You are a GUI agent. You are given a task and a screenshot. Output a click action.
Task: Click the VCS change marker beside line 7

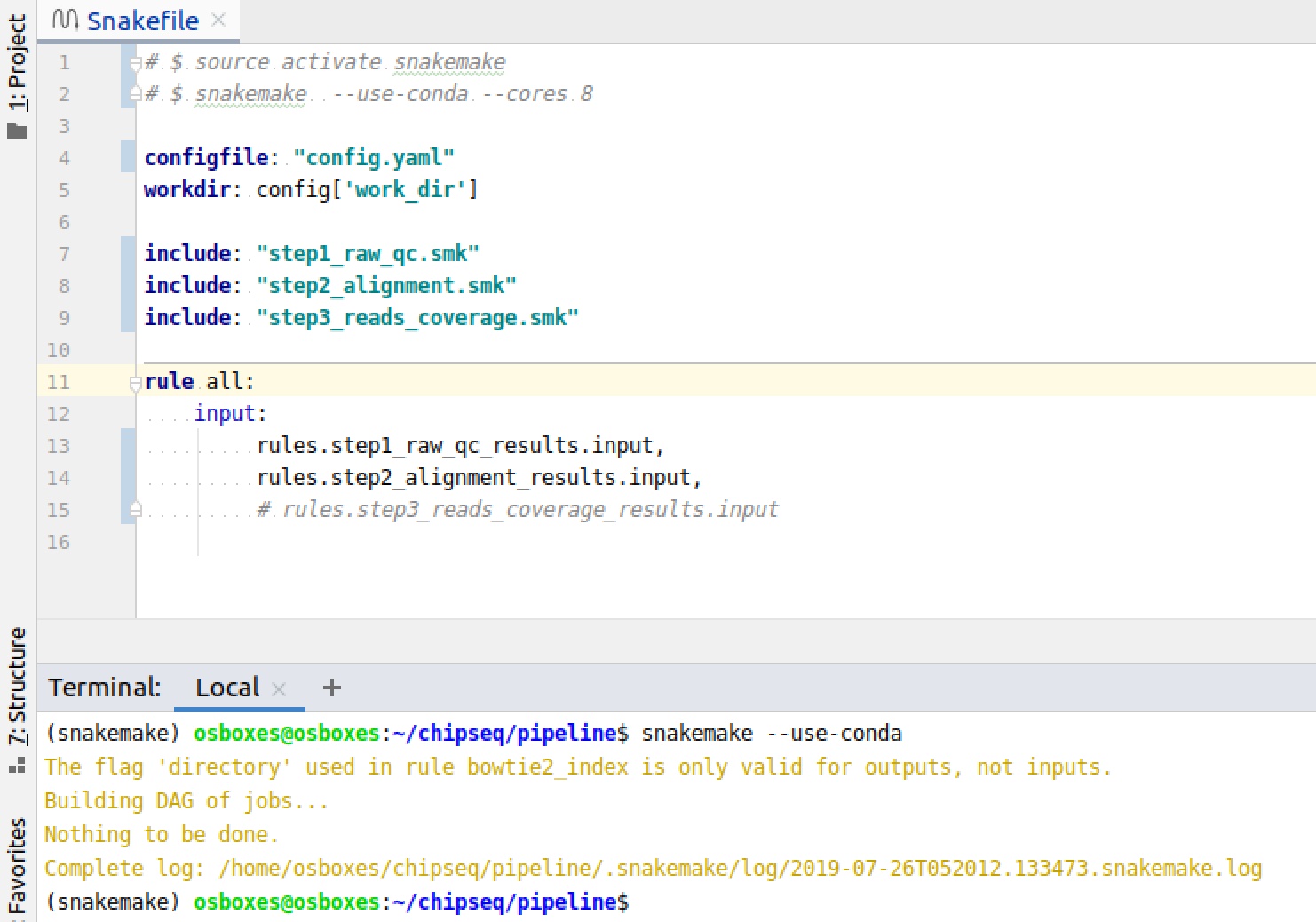click(x=127, y=254)
